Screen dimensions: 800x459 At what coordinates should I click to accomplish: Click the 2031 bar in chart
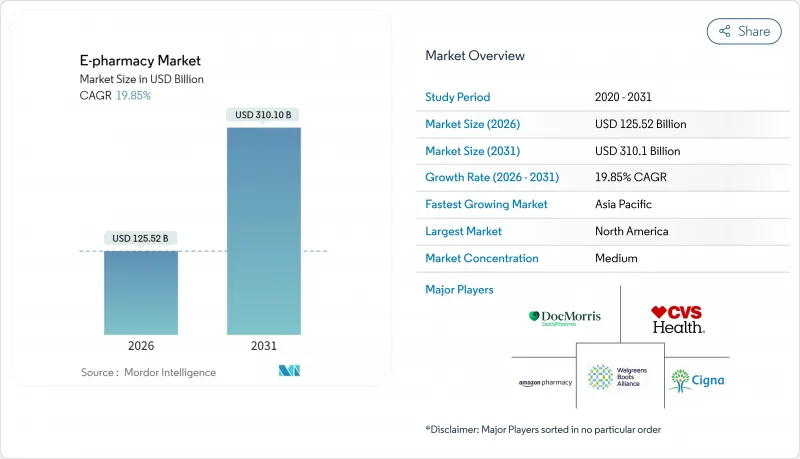click(x=263, y=230)
